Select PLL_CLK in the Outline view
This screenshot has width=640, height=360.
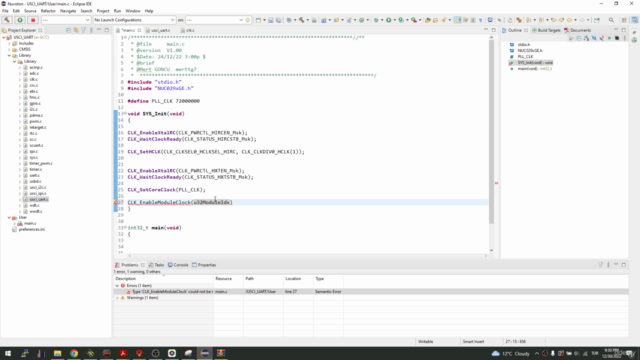point(525,57)
